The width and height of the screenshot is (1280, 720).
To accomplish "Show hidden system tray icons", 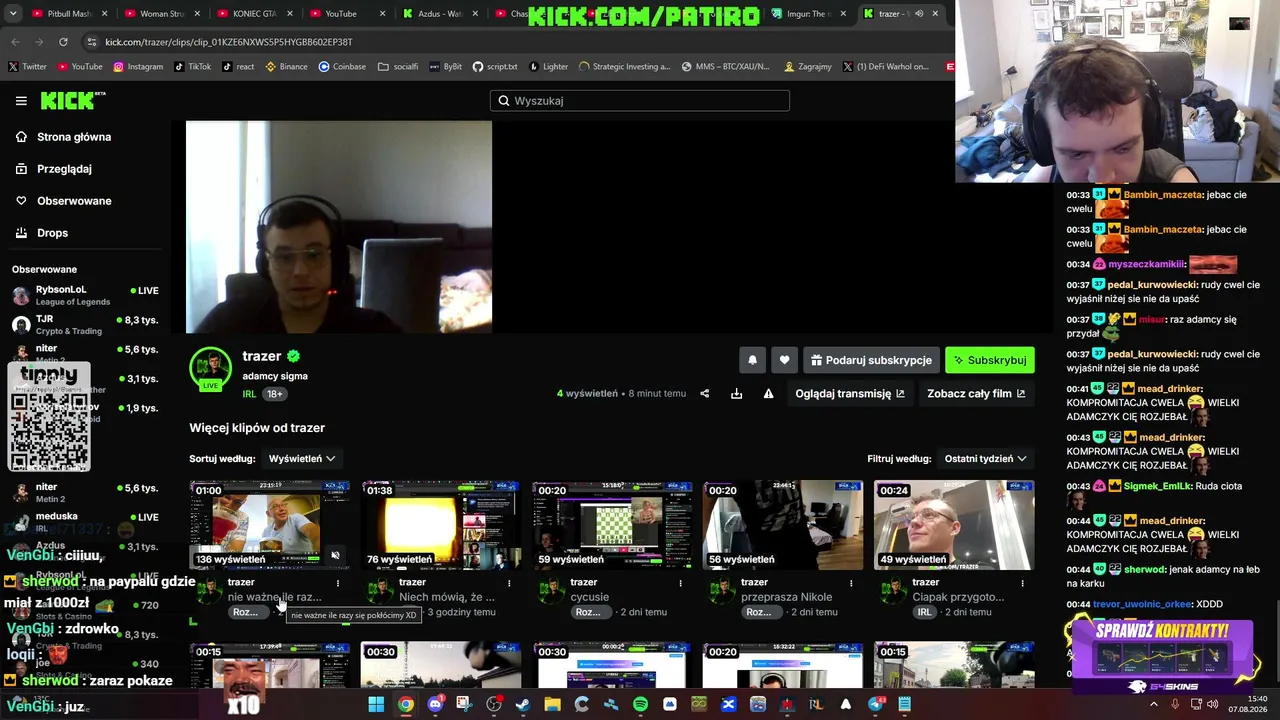I will tap(1153, 704).
